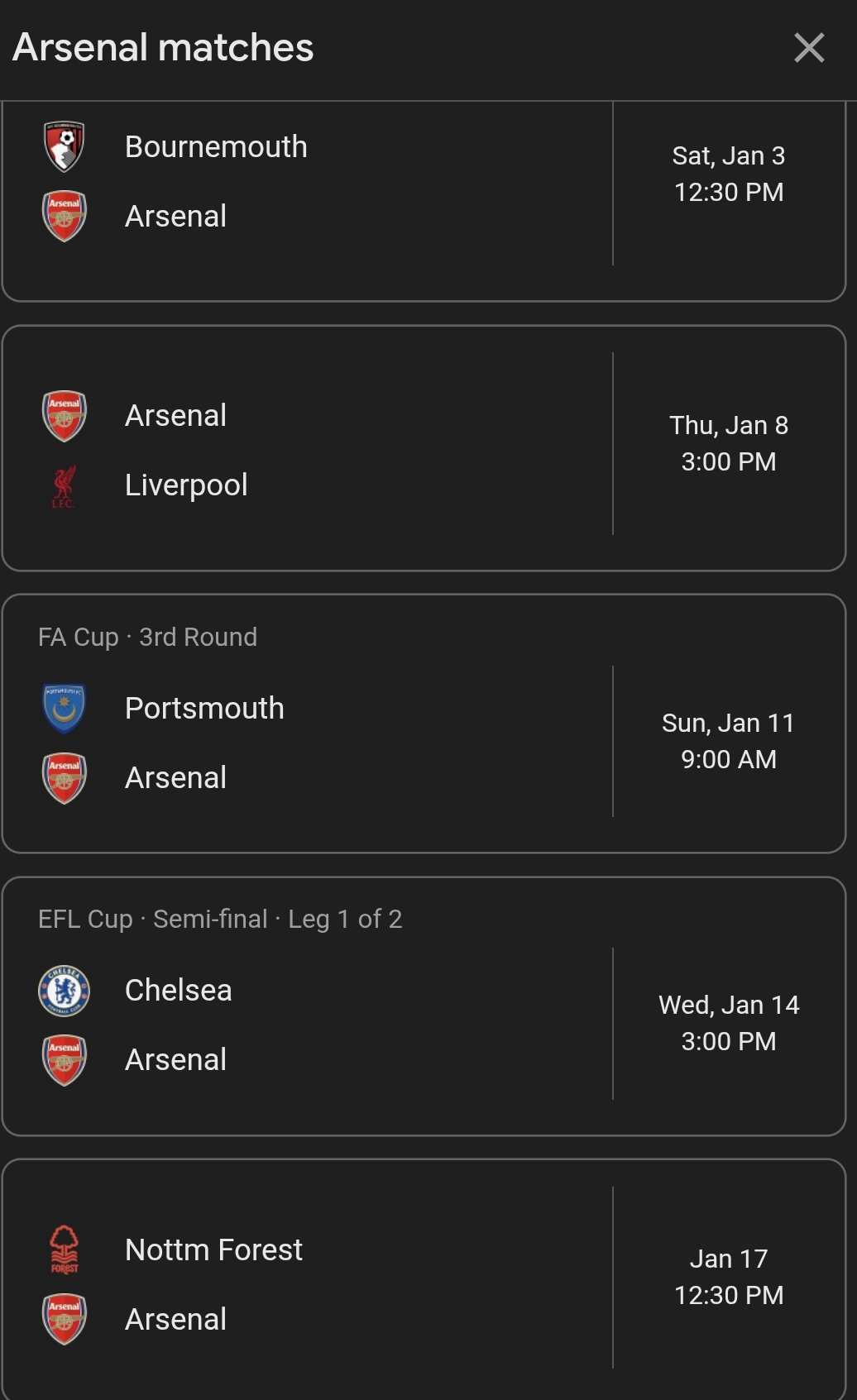Viewport: 857px width, 1400px height.
Task: Open match on Thu, Jan 8
Action: 728,443
